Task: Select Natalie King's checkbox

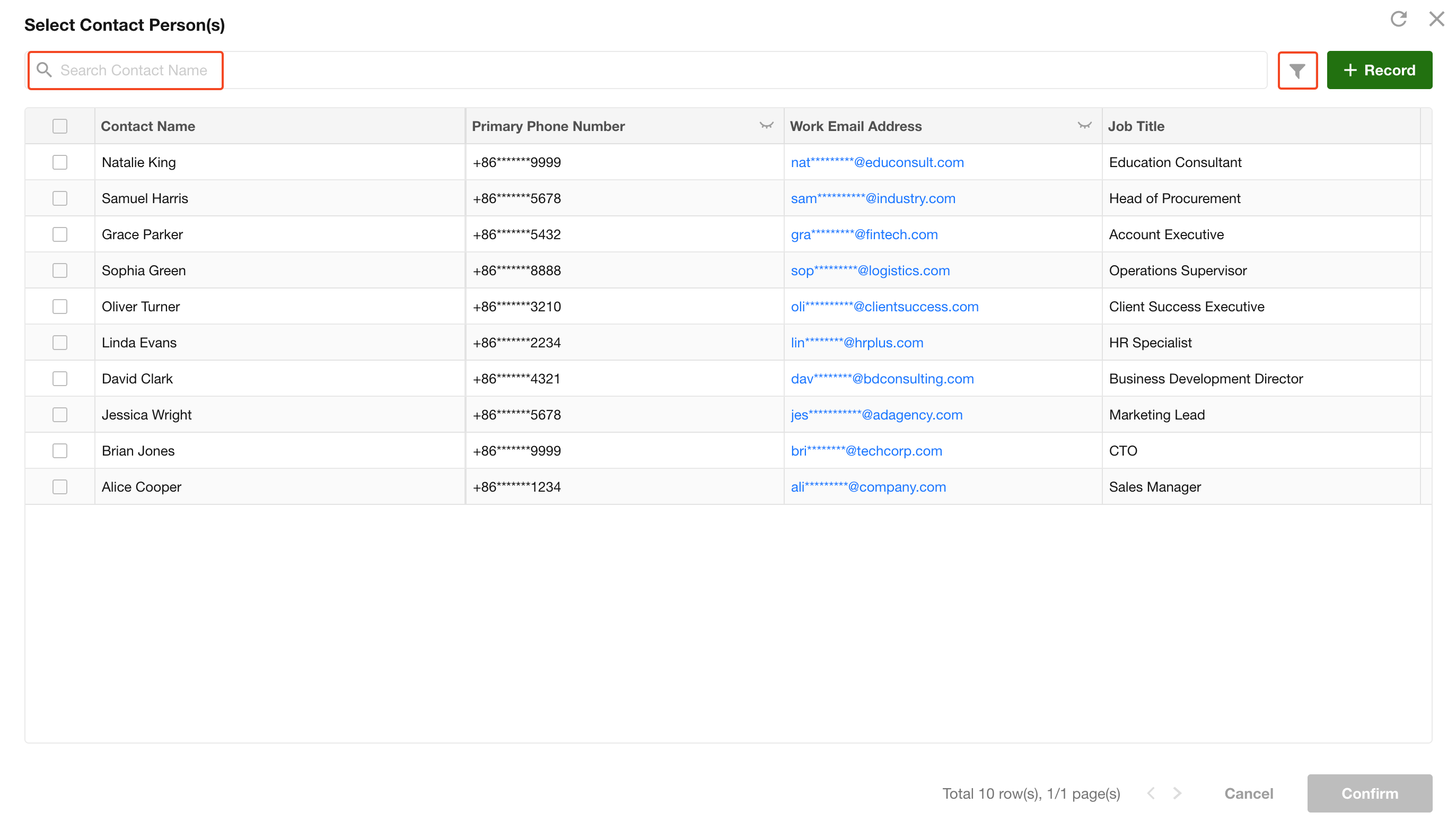Action: 60,162
